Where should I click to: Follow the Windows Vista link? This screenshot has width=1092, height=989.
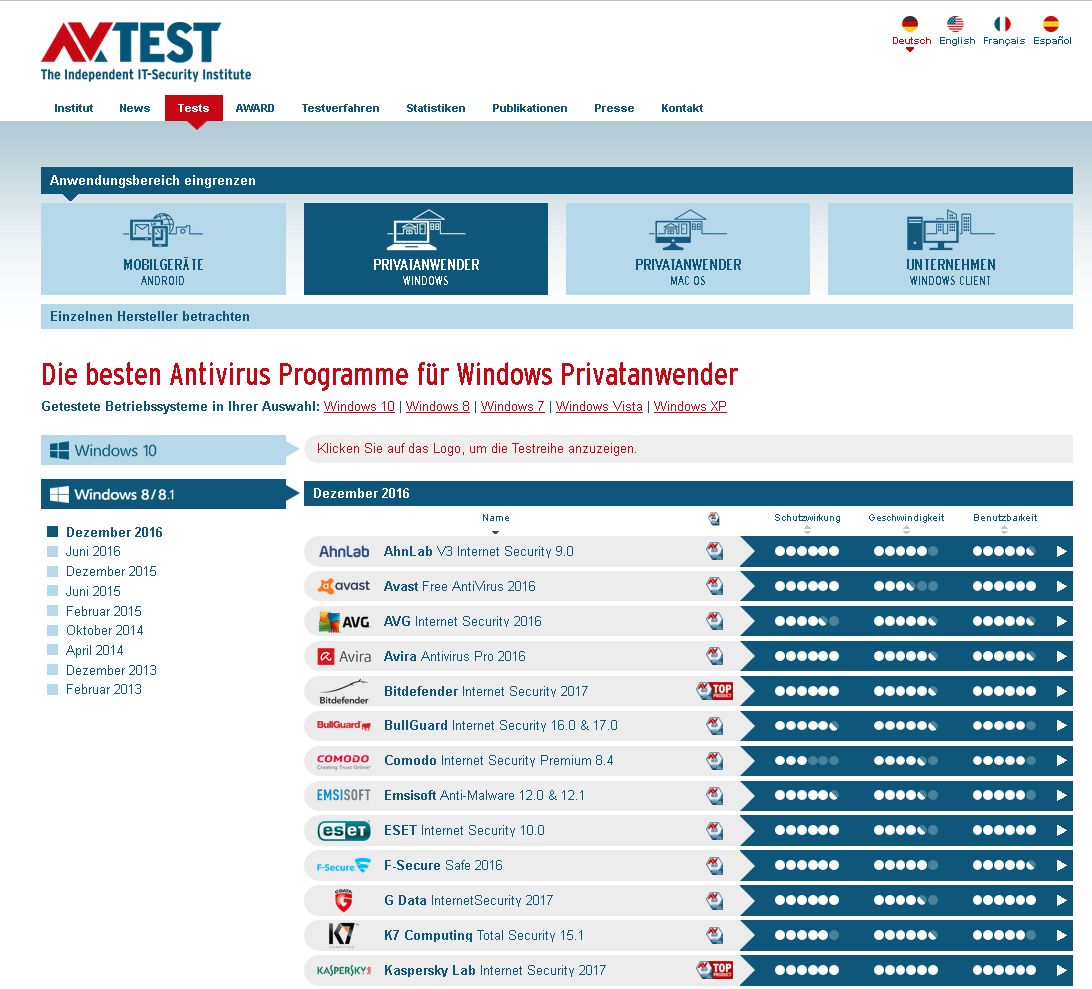[x=599, y=406]
